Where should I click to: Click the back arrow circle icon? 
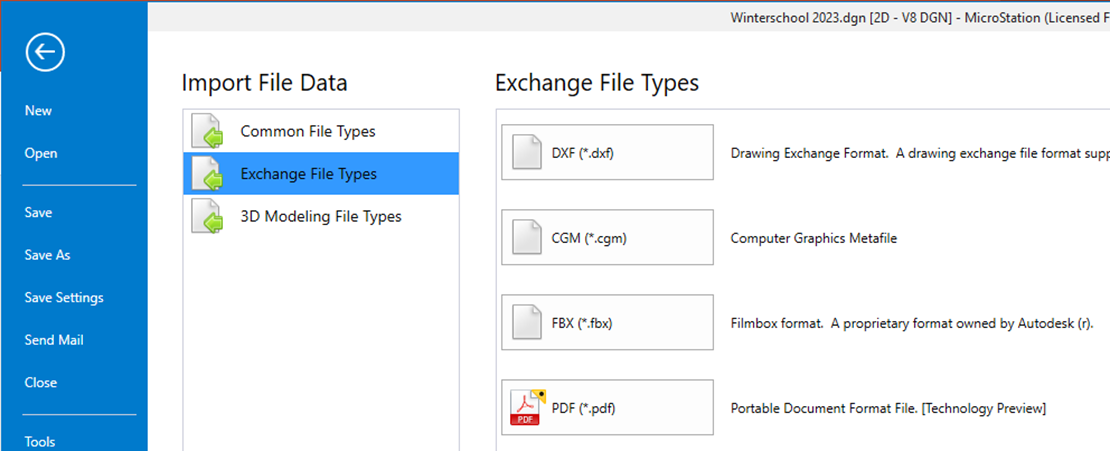[45, 53]
